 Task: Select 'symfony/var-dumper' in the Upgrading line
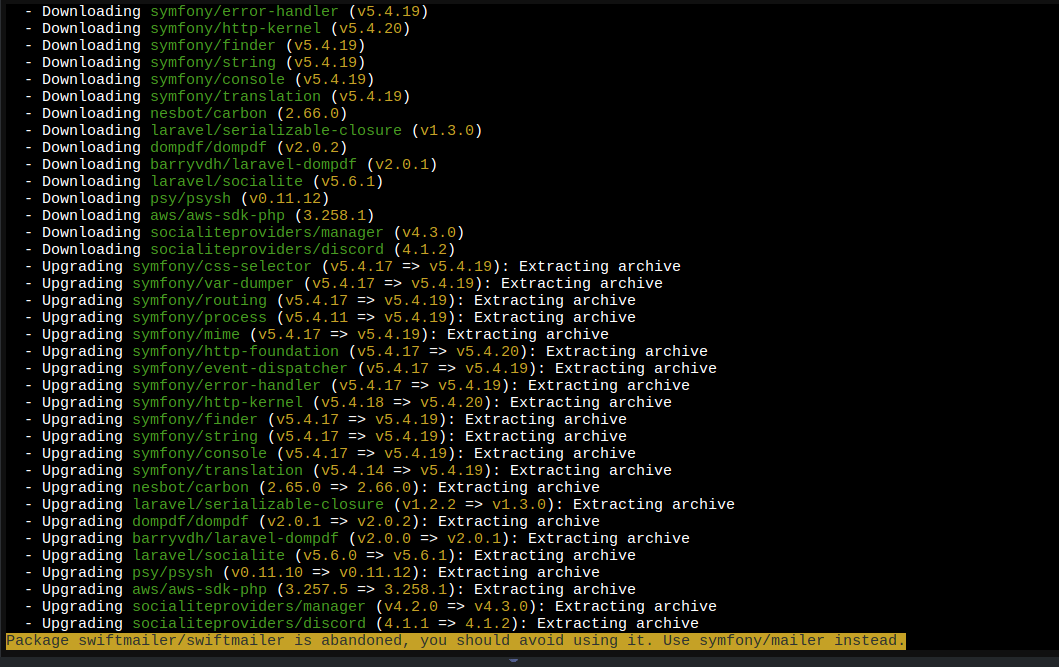click(213, 284)
